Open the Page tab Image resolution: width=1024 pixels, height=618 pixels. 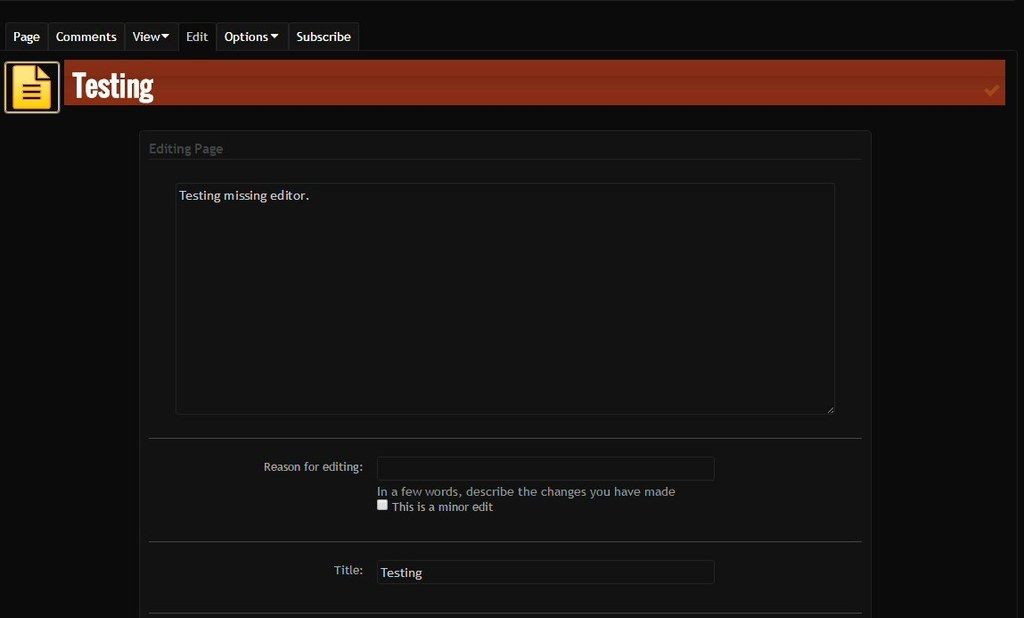point(26,37)
